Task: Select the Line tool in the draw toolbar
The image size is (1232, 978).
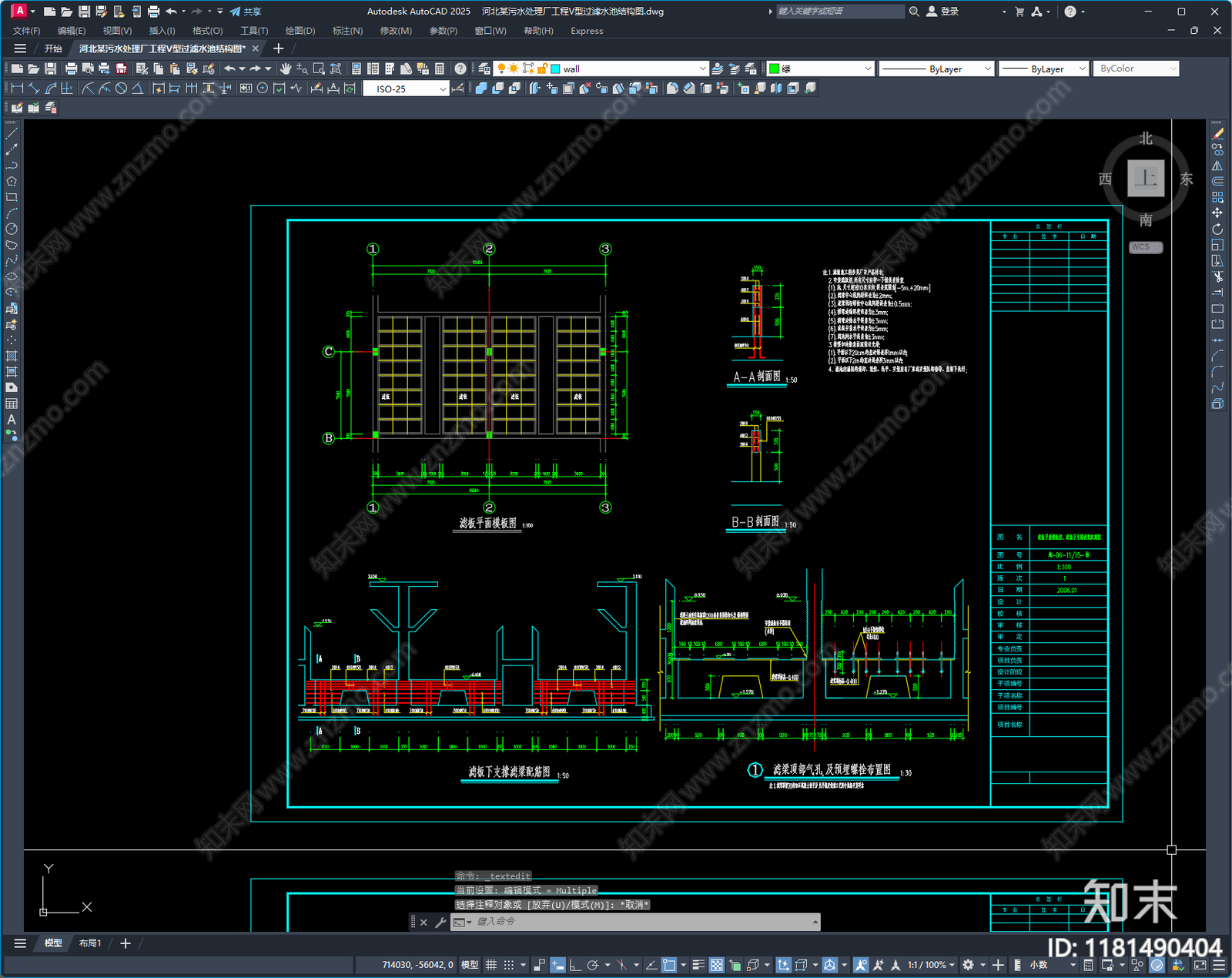Action: tap(12, 134)
